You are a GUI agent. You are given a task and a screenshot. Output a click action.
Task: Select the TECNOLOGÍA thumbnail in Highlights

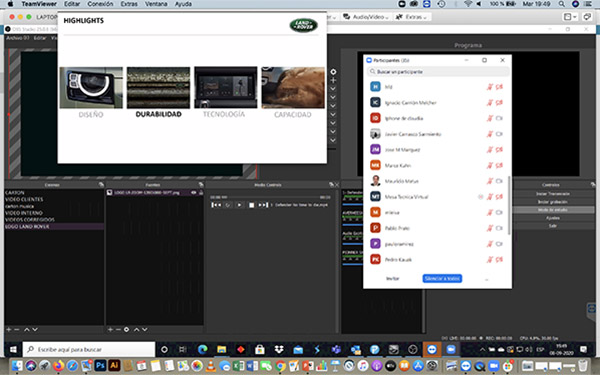pyautogui.click(x=226, y=88)
